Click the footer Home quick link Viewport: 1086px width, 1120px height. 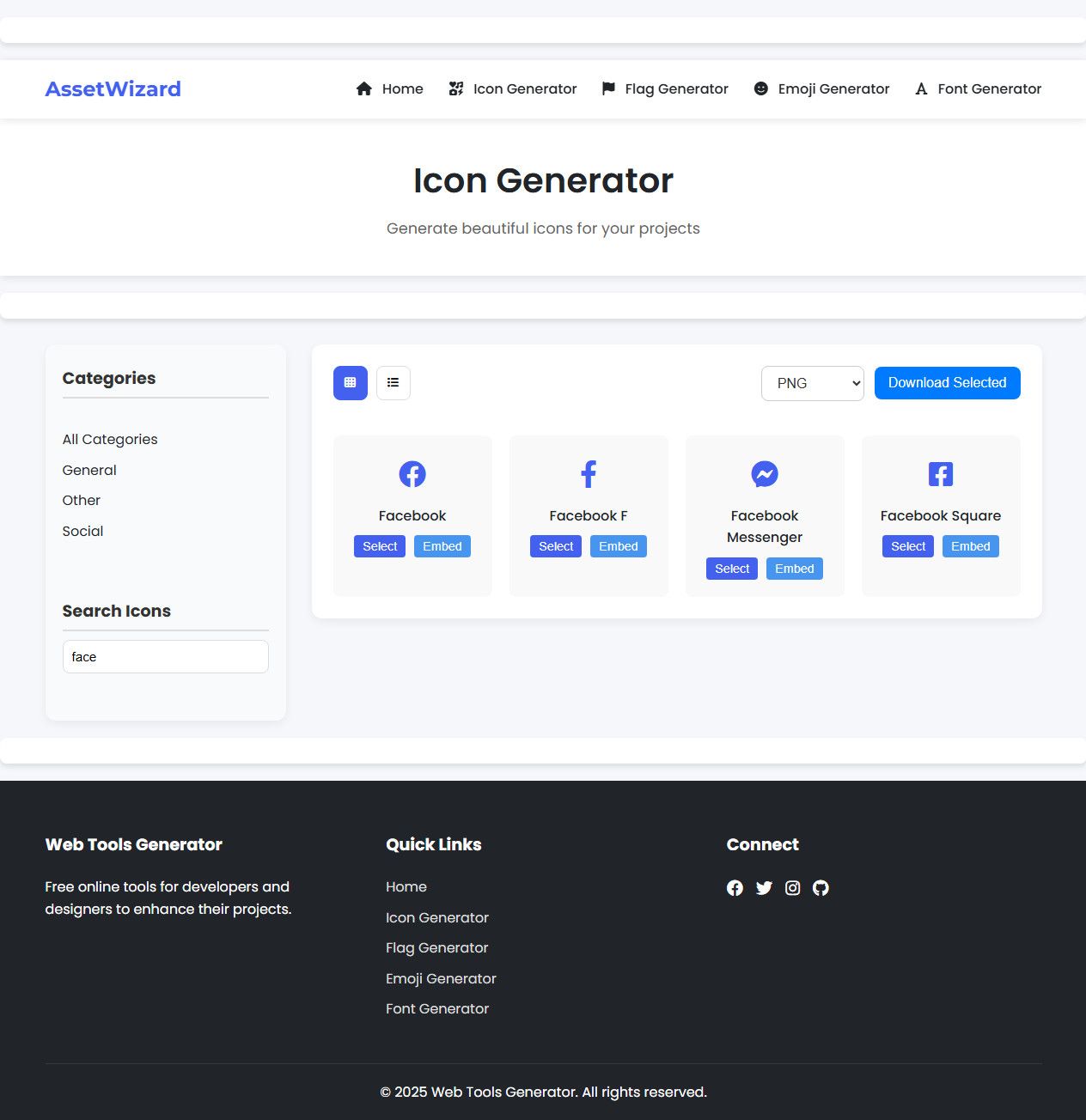tap(406, 886)
